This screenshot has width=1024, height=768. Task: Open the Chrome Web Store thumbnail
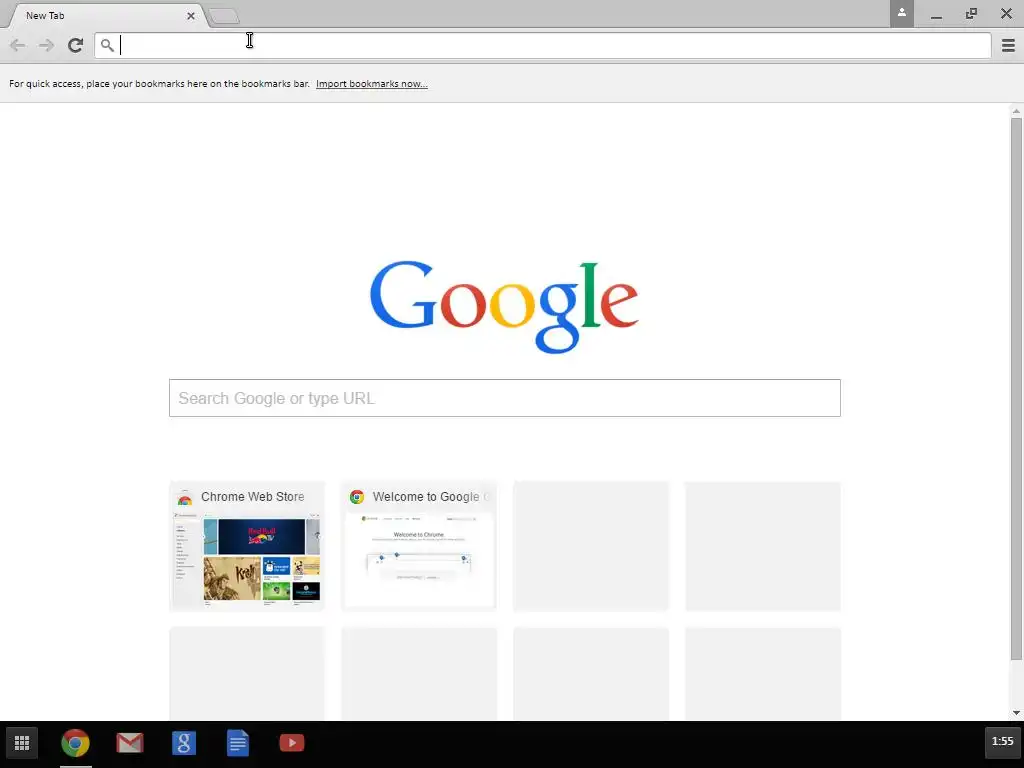pos(247,546)
